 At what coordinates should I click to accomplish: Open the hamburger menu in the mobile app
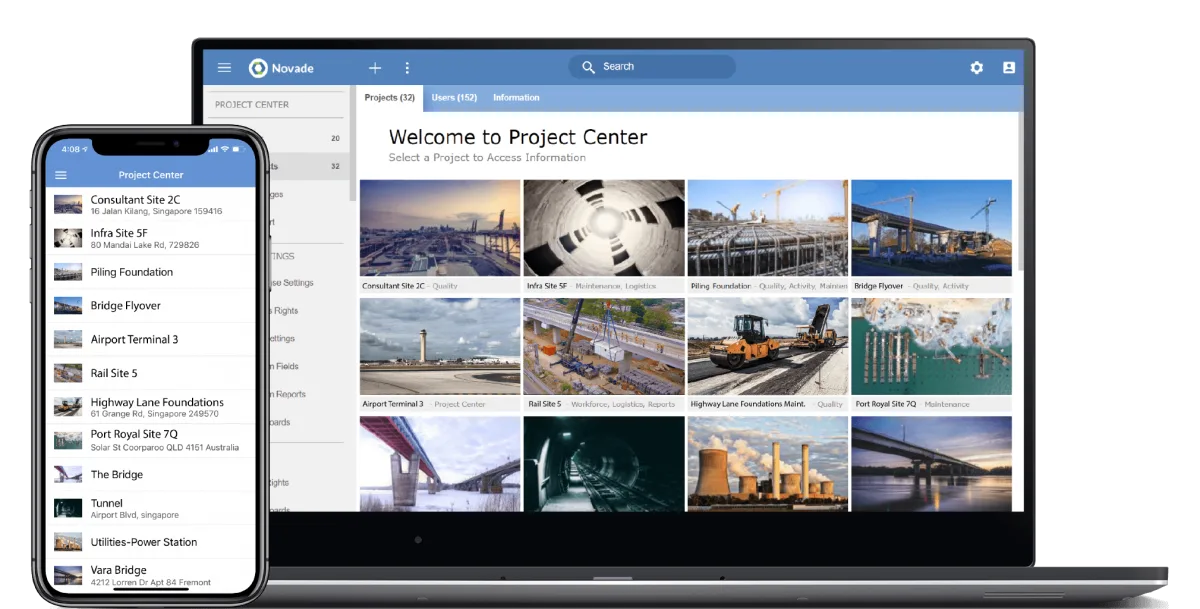61,174
